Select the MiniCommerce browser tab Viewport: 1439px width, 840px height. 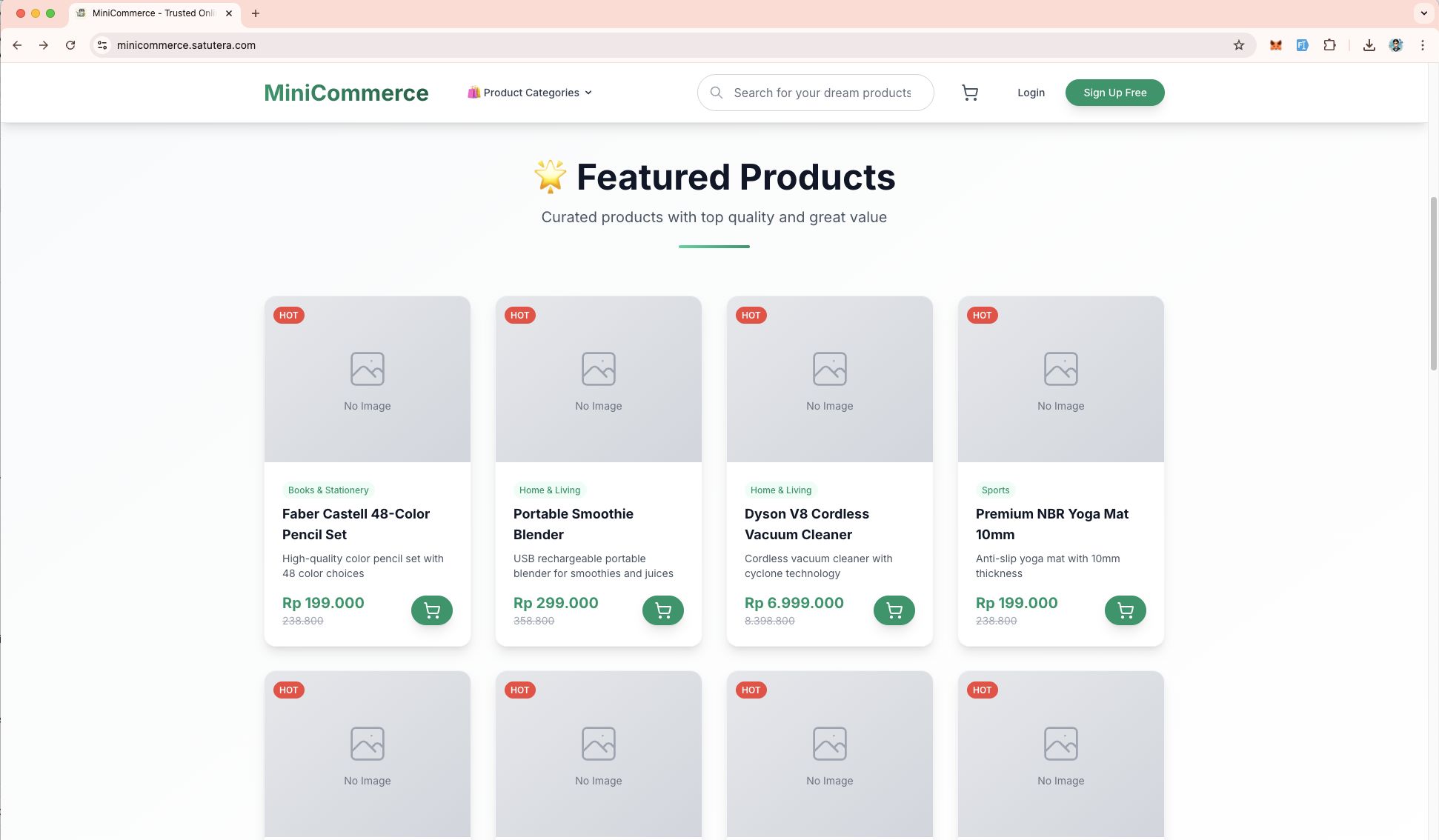tap(153, 13)
